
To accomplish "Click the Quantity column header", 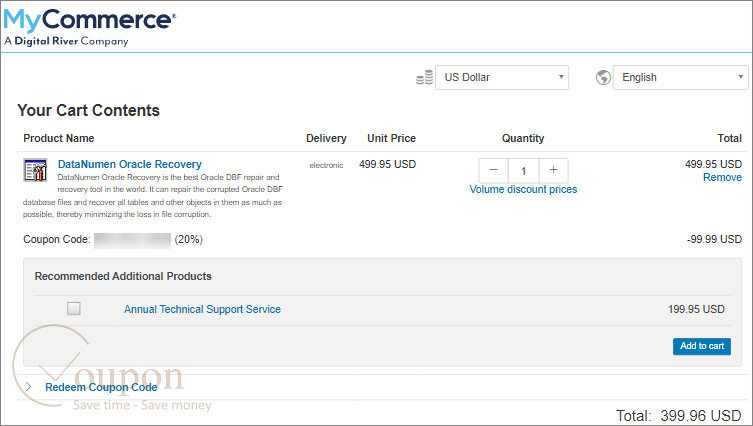I will pyautogui.click(x=523, y=138).
